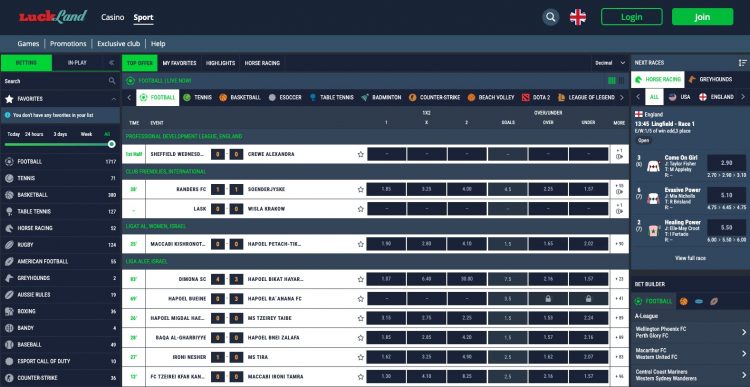Select the Esoccer sport tab
This screenshot has width=750, height=387.
point(285,97)
